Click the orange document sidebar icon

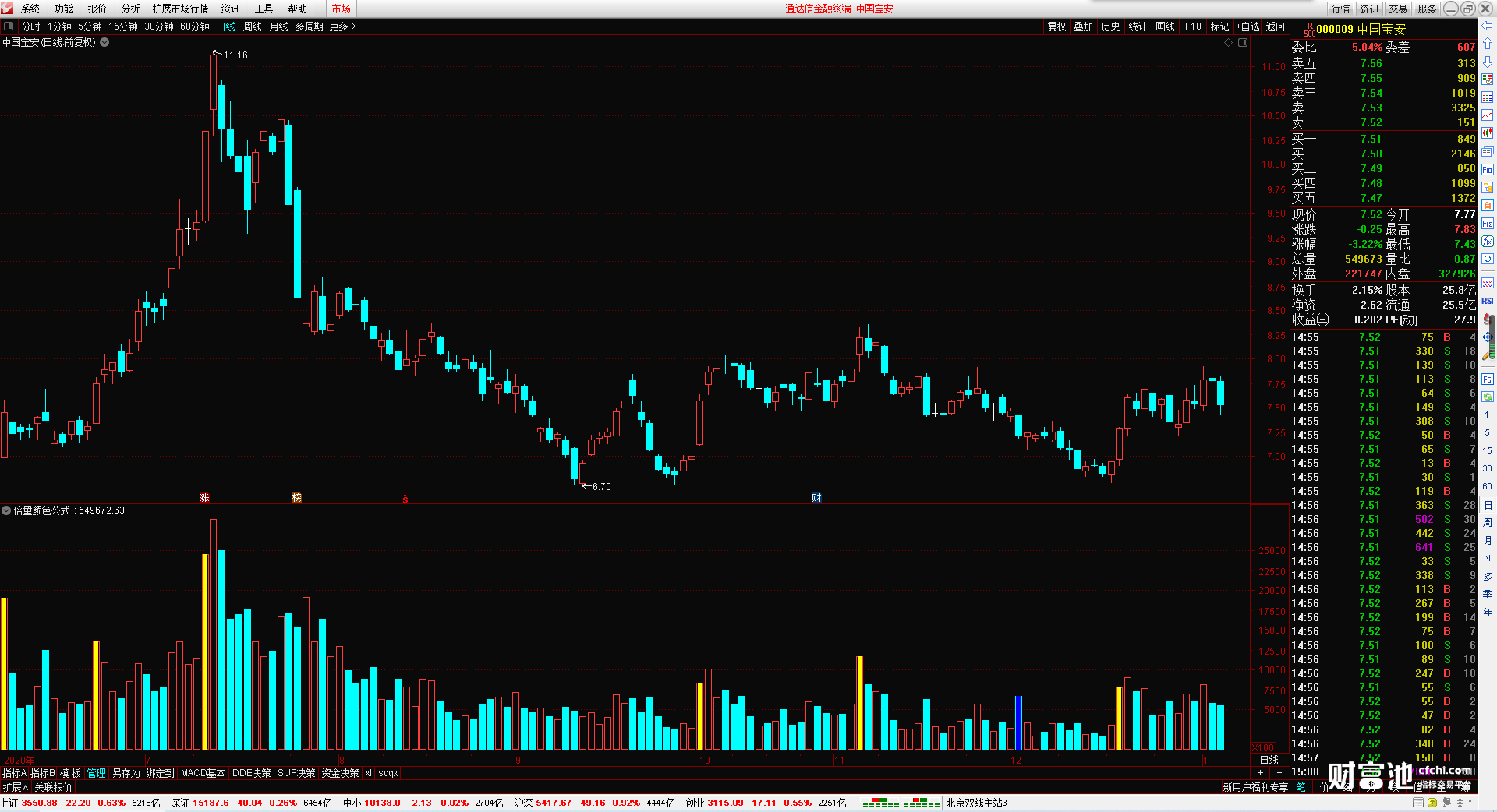tap(1488, 206)
